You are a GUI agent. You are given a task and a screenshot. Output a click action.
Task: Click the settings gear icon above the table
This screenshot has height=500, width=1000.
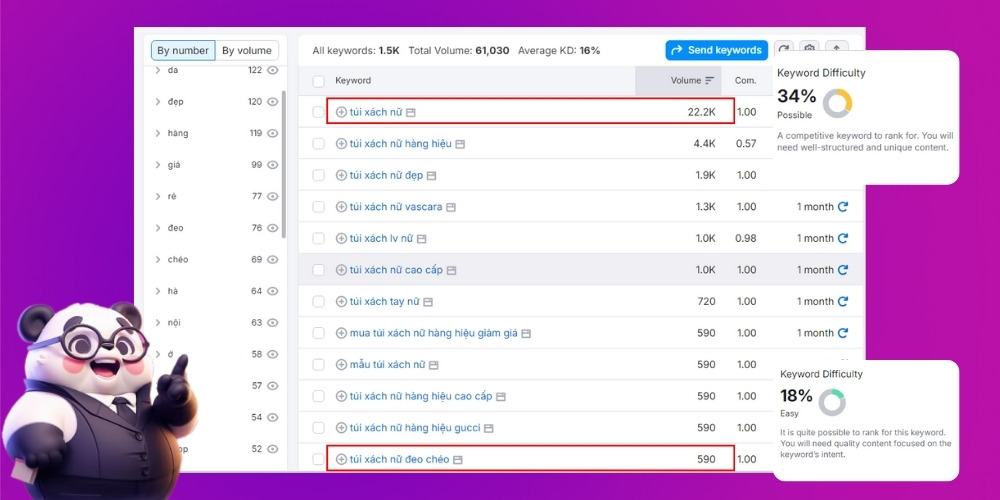[810, 50]
